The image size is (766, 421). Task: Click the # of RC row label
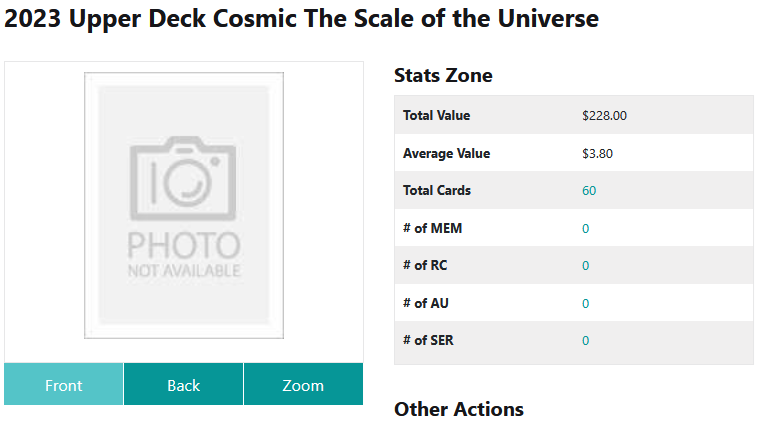tap(425, 265)
